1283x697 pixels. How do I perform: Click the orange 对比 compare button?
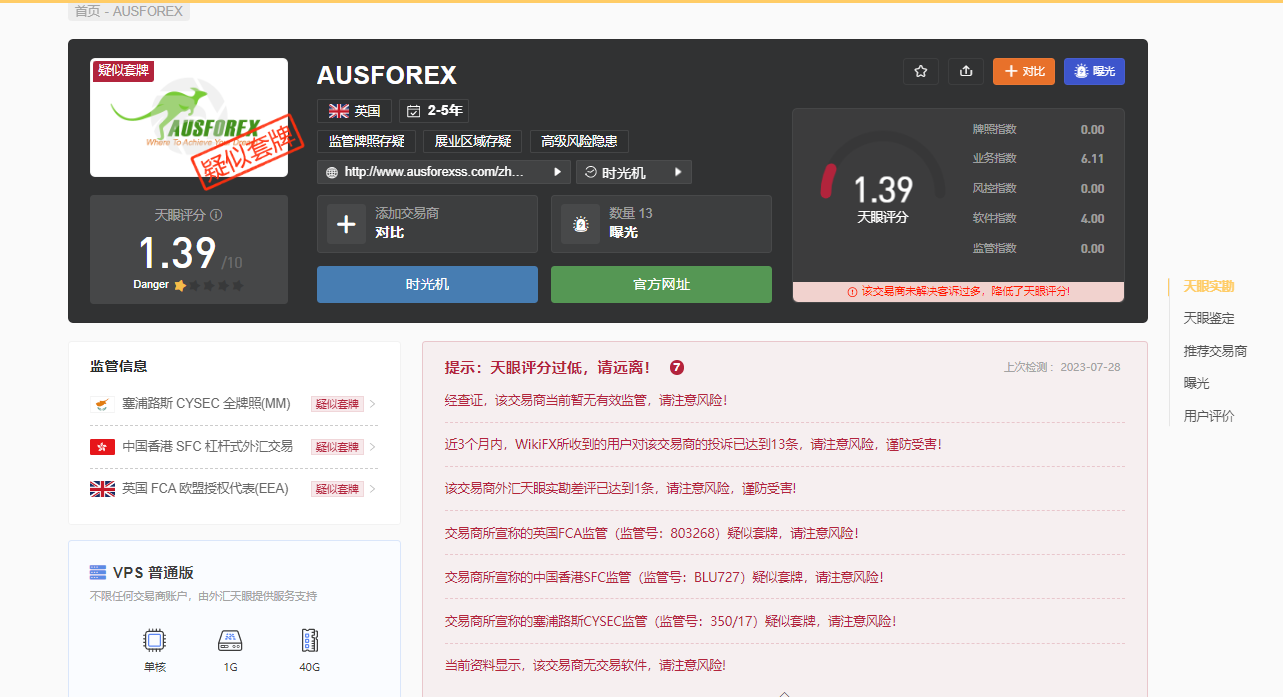[1024, 71]
